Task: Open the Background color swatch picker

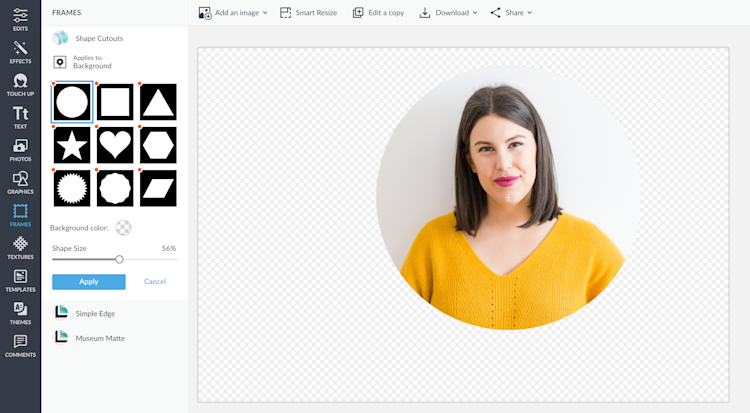Action: pyautogui.click(x=123, y=228)
